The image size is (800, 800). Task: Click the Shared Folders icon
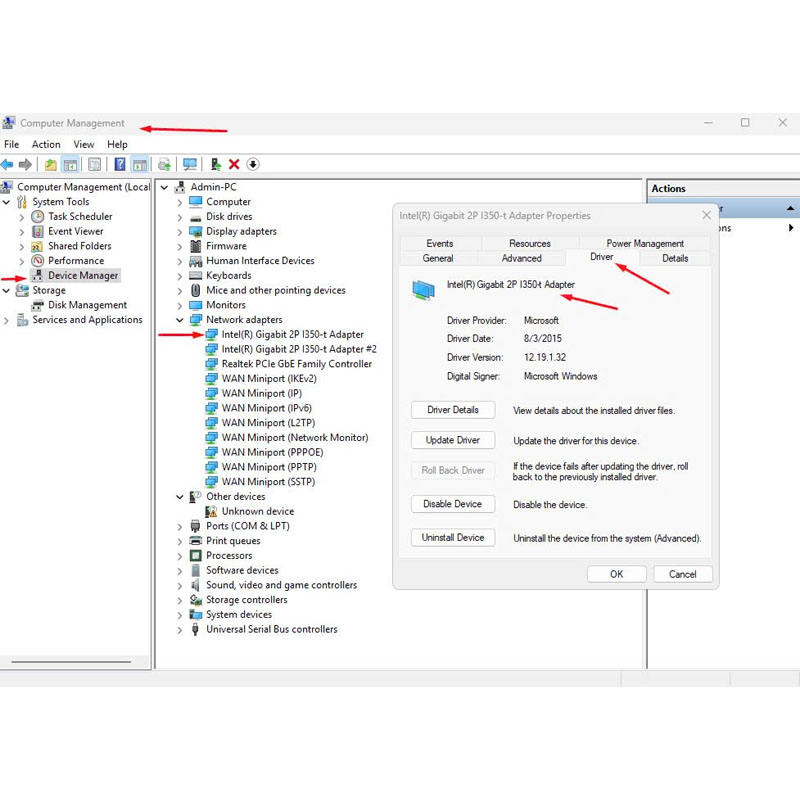tap(38, 246)
